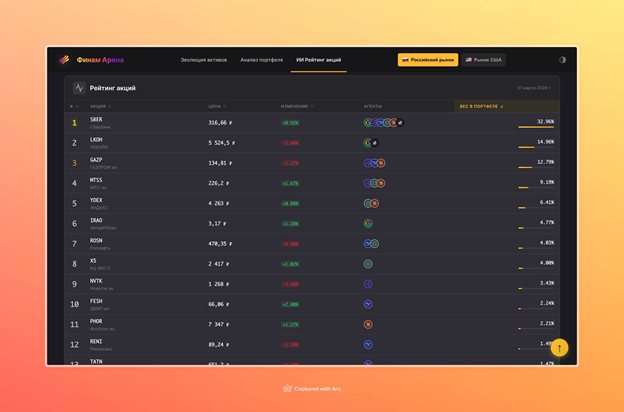Screen dimensions: 624x412
Task: Sort table by the Изменение column
Action: click(x=297, y=106)
